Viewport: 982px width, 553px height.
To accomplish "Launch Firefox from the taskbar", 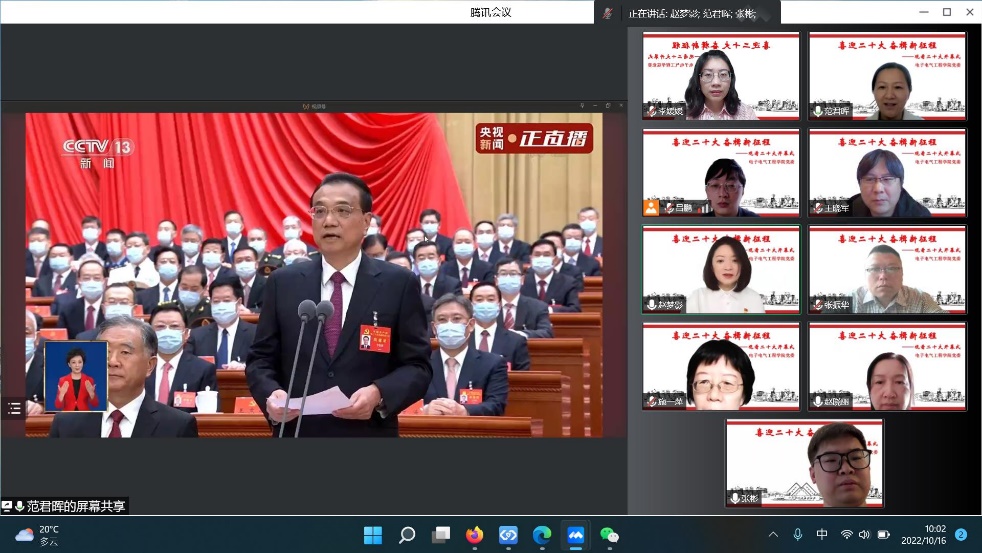I will click(x=474, y=535).
